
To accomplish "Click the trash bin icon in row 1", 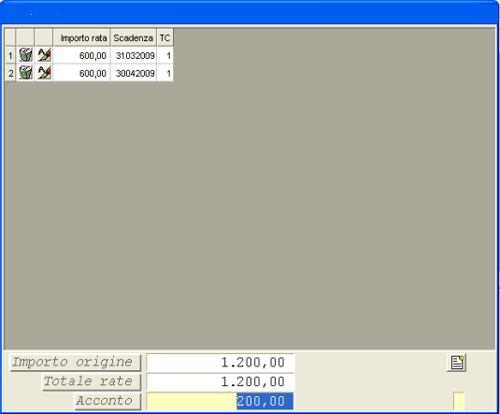I will tap(25, 55).
